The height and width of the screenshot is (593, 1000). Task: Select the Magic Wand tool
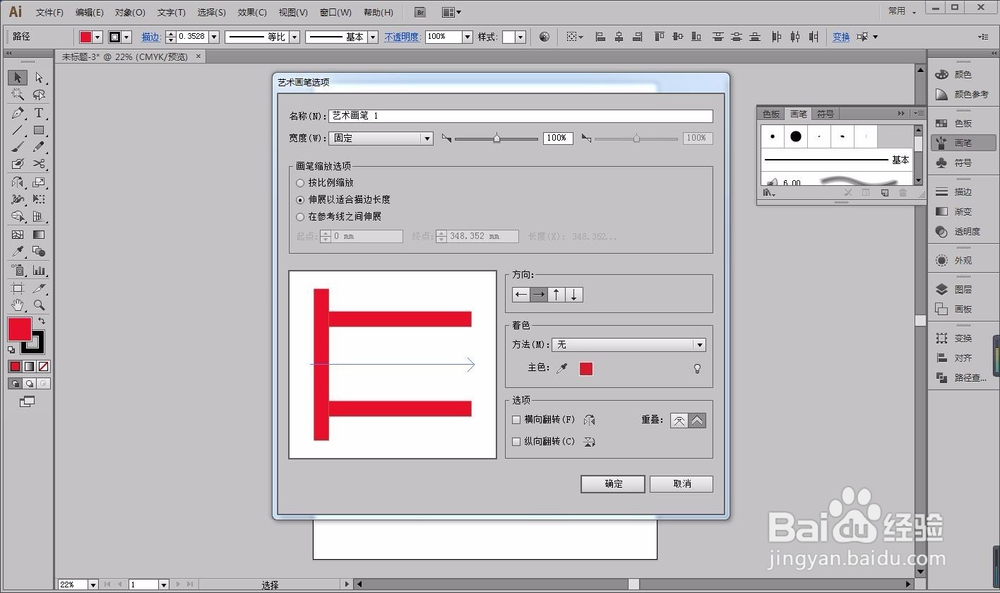(x=17, y=94)
